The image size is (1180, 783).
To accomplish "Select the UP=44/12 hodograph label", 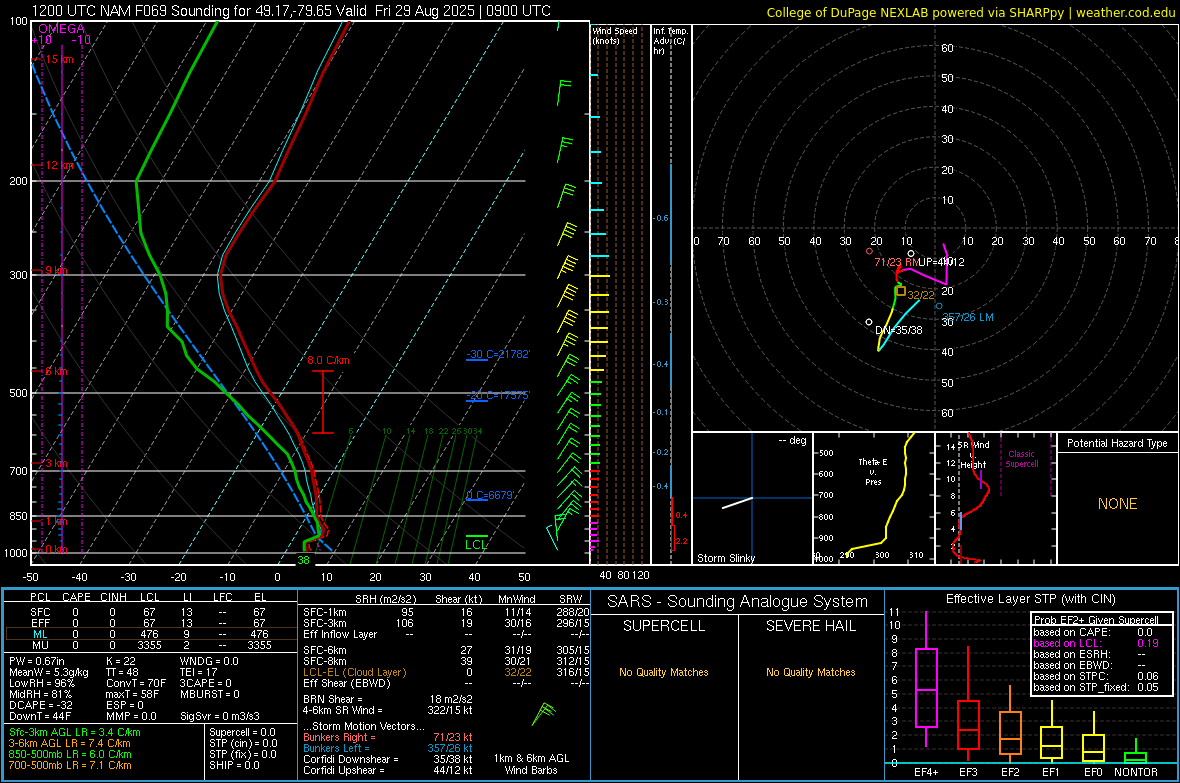I will (941, 262).
